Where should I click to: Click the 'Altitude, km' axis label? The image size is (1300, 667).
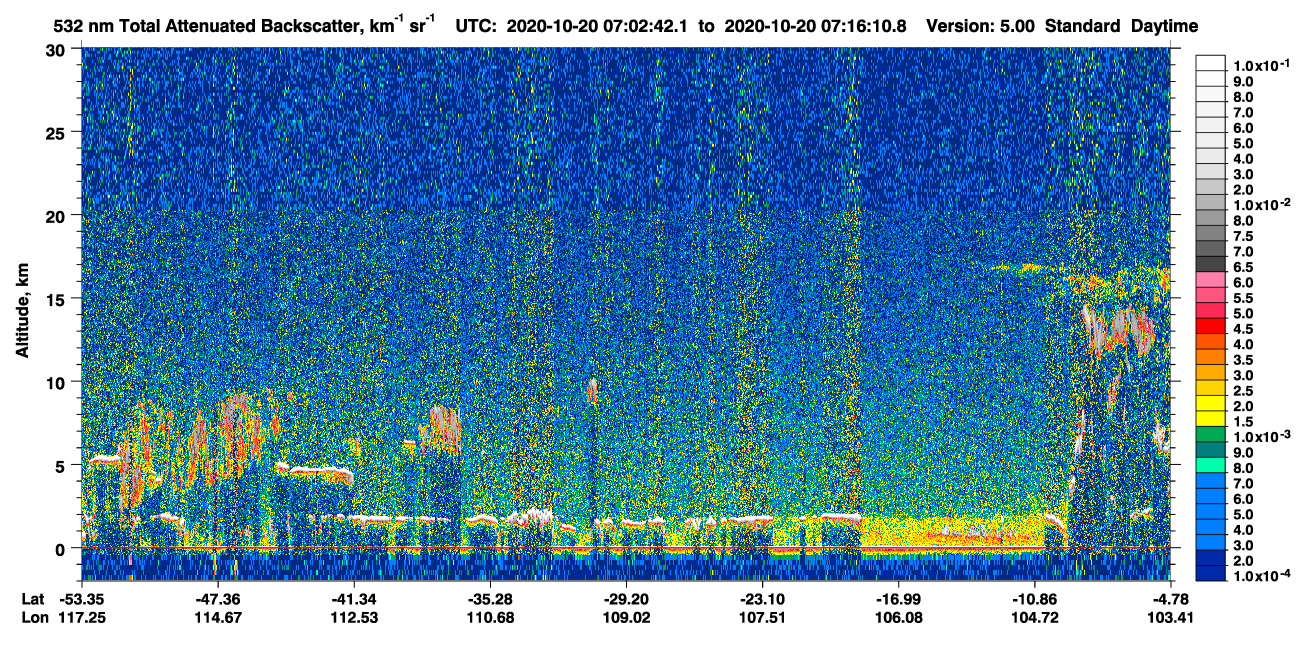(x=22, y=312)
